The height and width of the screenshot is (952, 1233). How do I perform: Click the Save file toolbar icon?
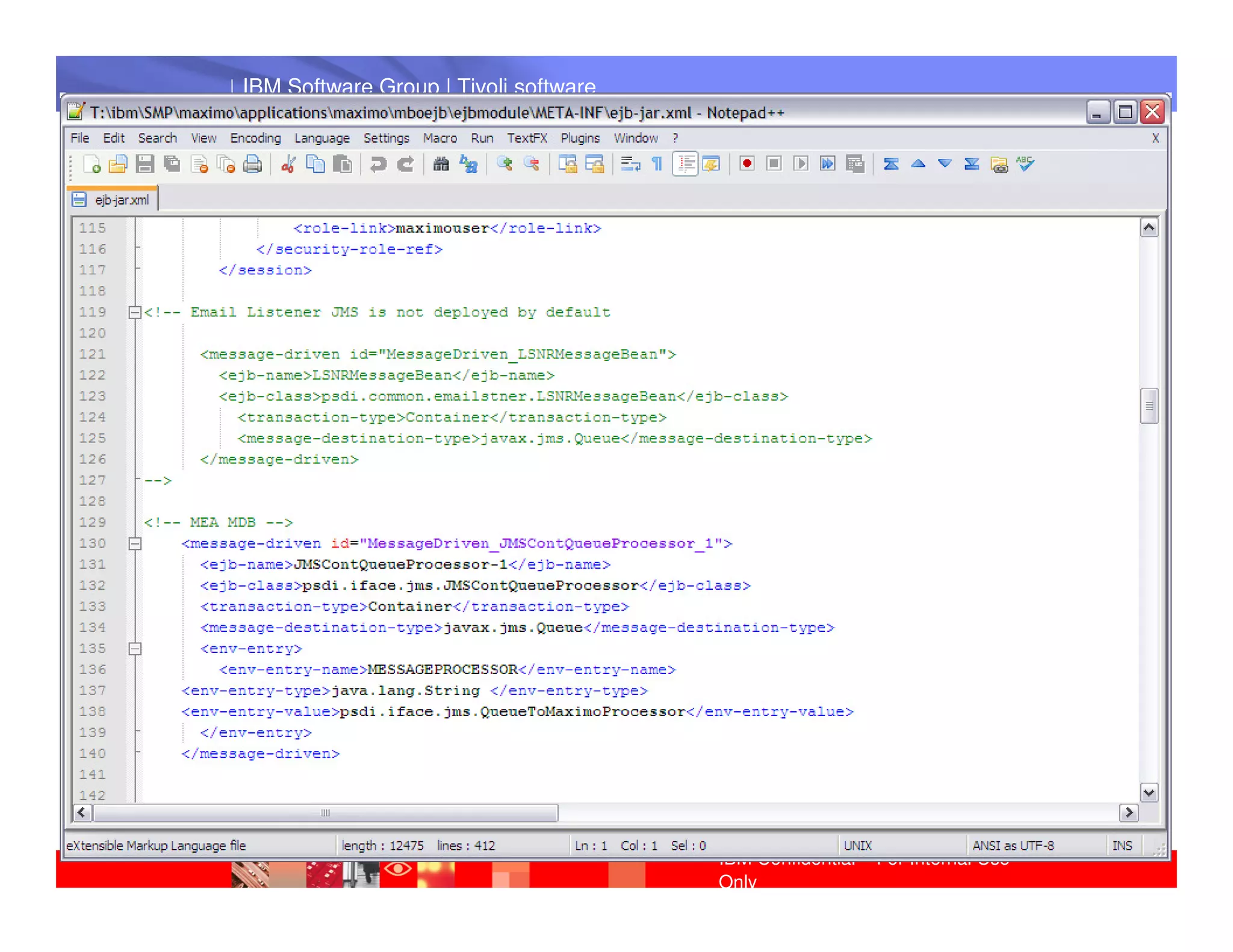(x=144, y=164)
